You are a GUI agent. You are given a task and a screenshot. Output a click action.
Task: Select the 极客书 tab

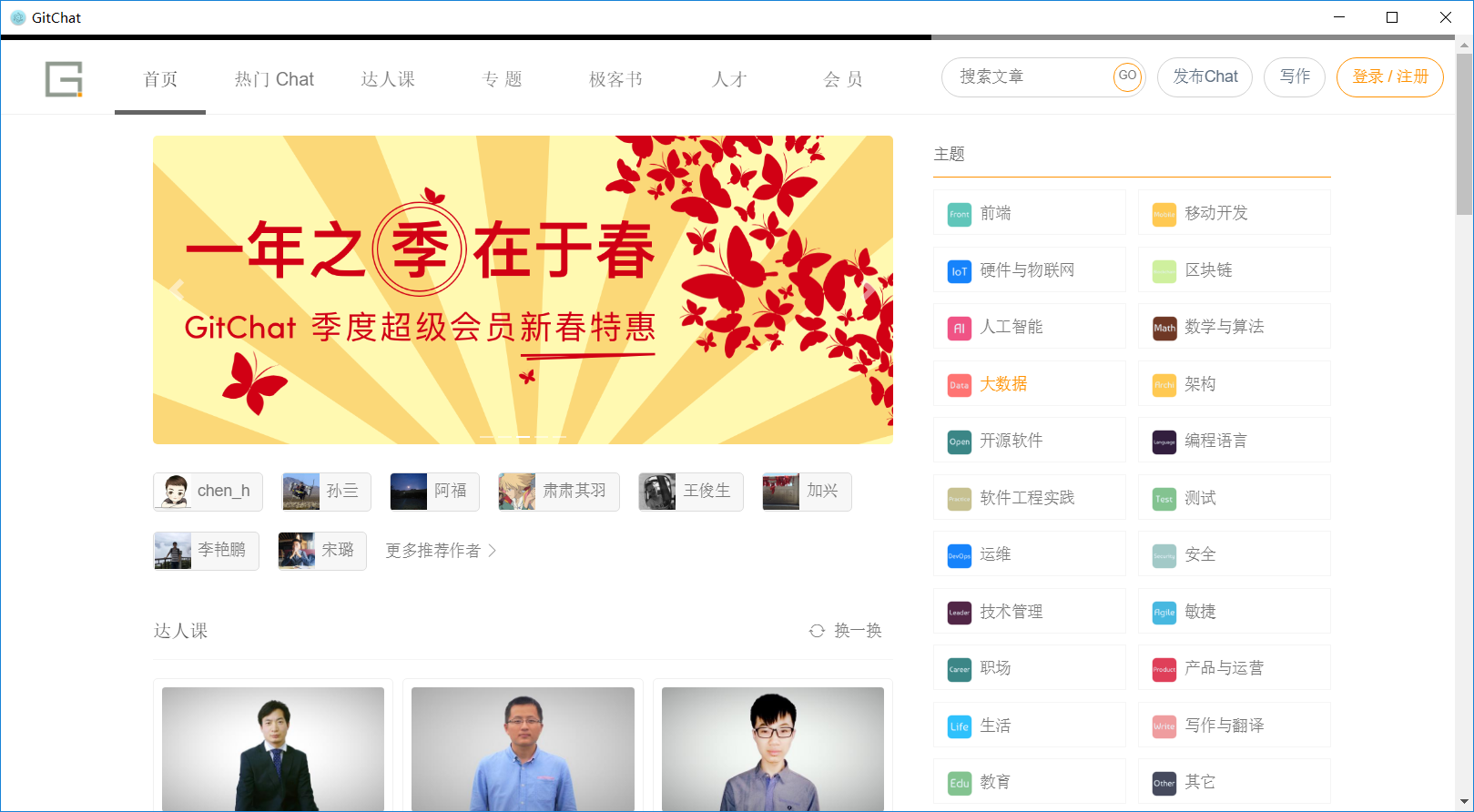[615, 79]
